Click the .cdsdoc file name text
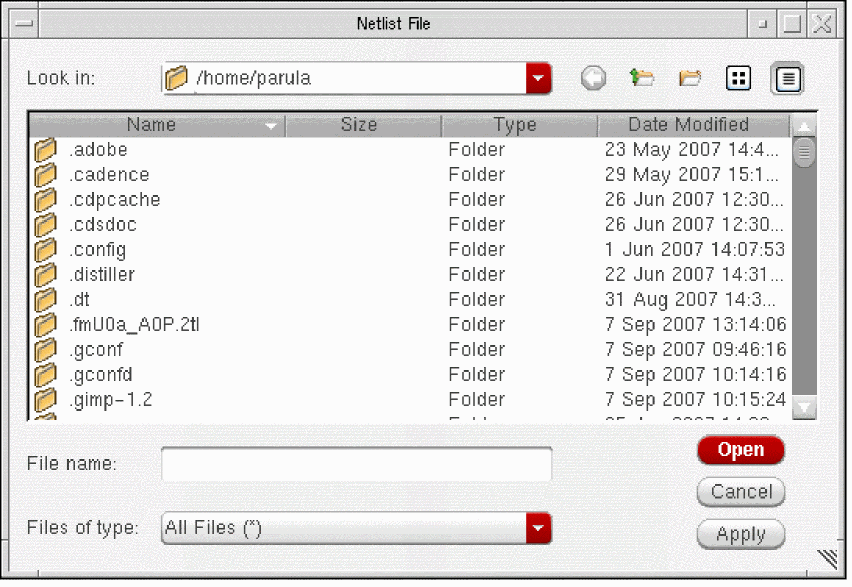The height and width of the screenshot is (587, 852). (103, 224)
